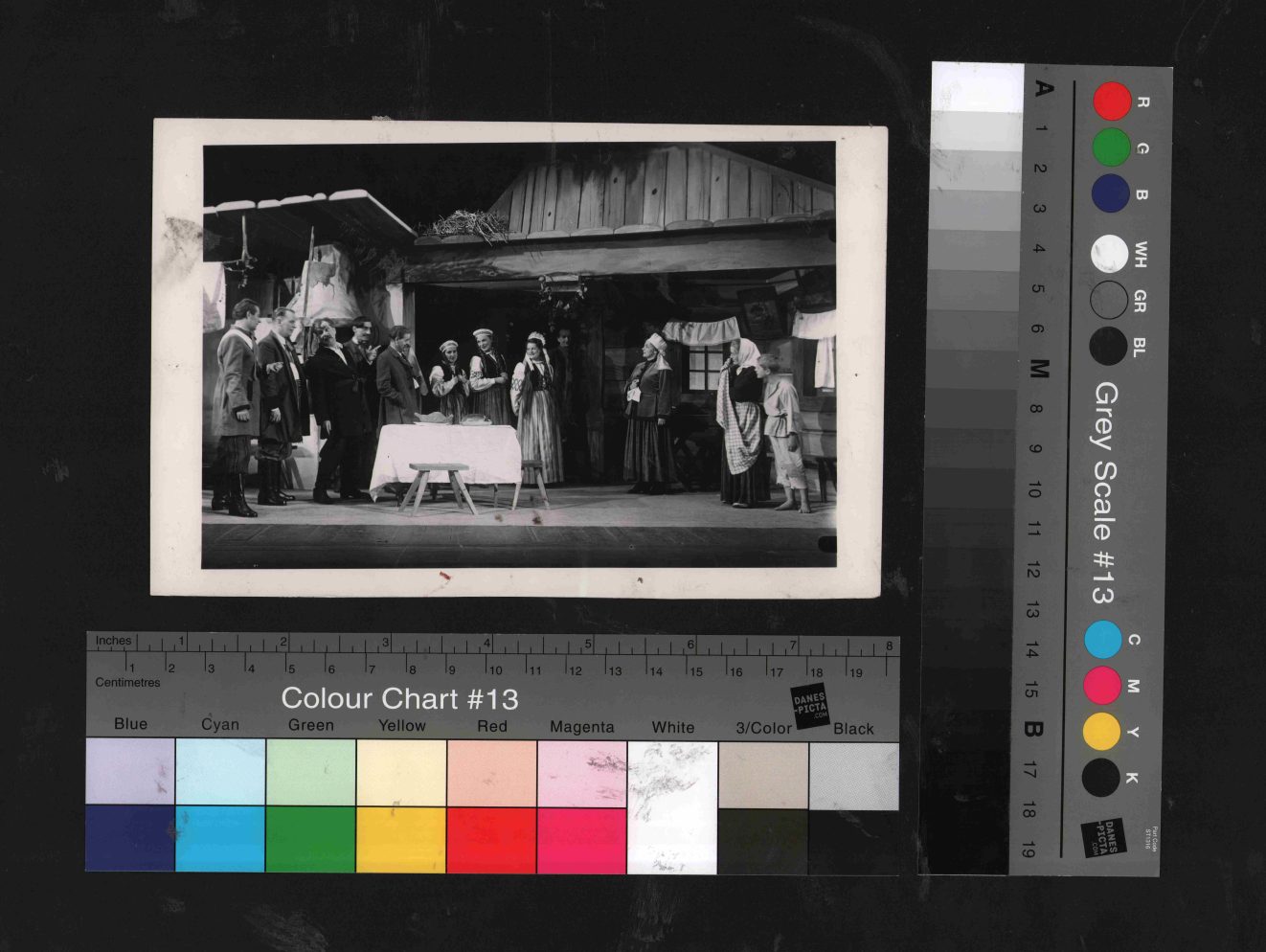Screen dimensions: 1266x952
Task: Click the Centimetres ruler label
Action: point(127,683)
